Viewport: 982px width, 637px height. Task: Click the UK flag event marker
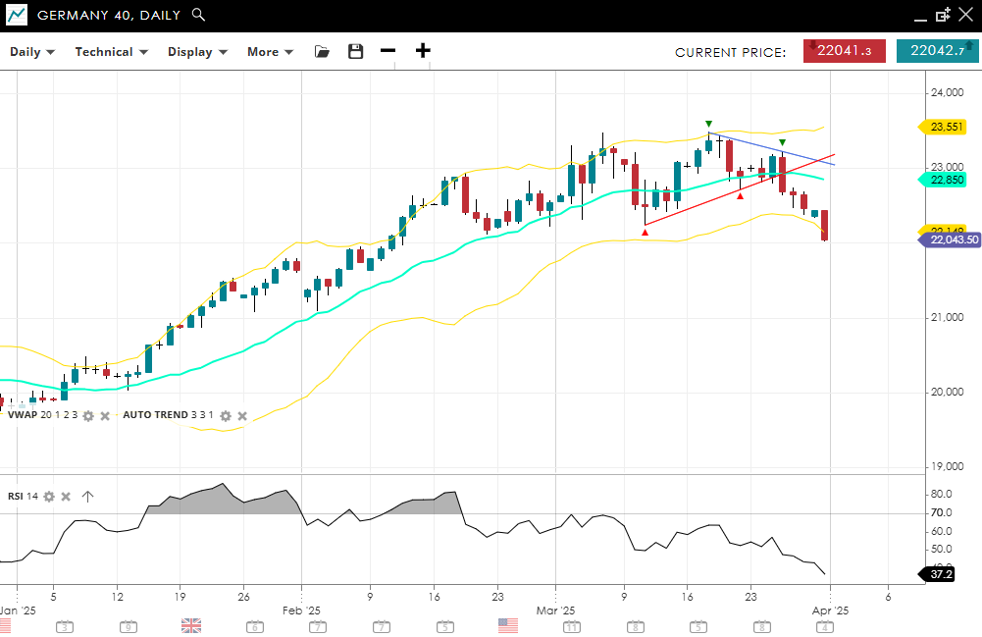(x=191, y=626)
